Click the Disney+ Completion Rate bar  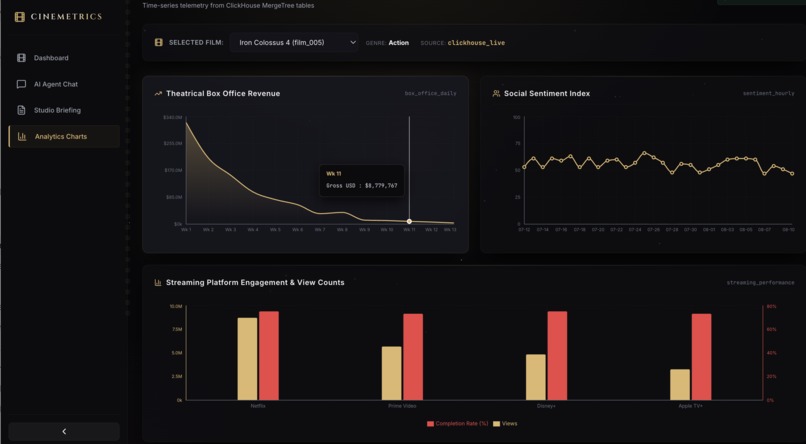557,356
